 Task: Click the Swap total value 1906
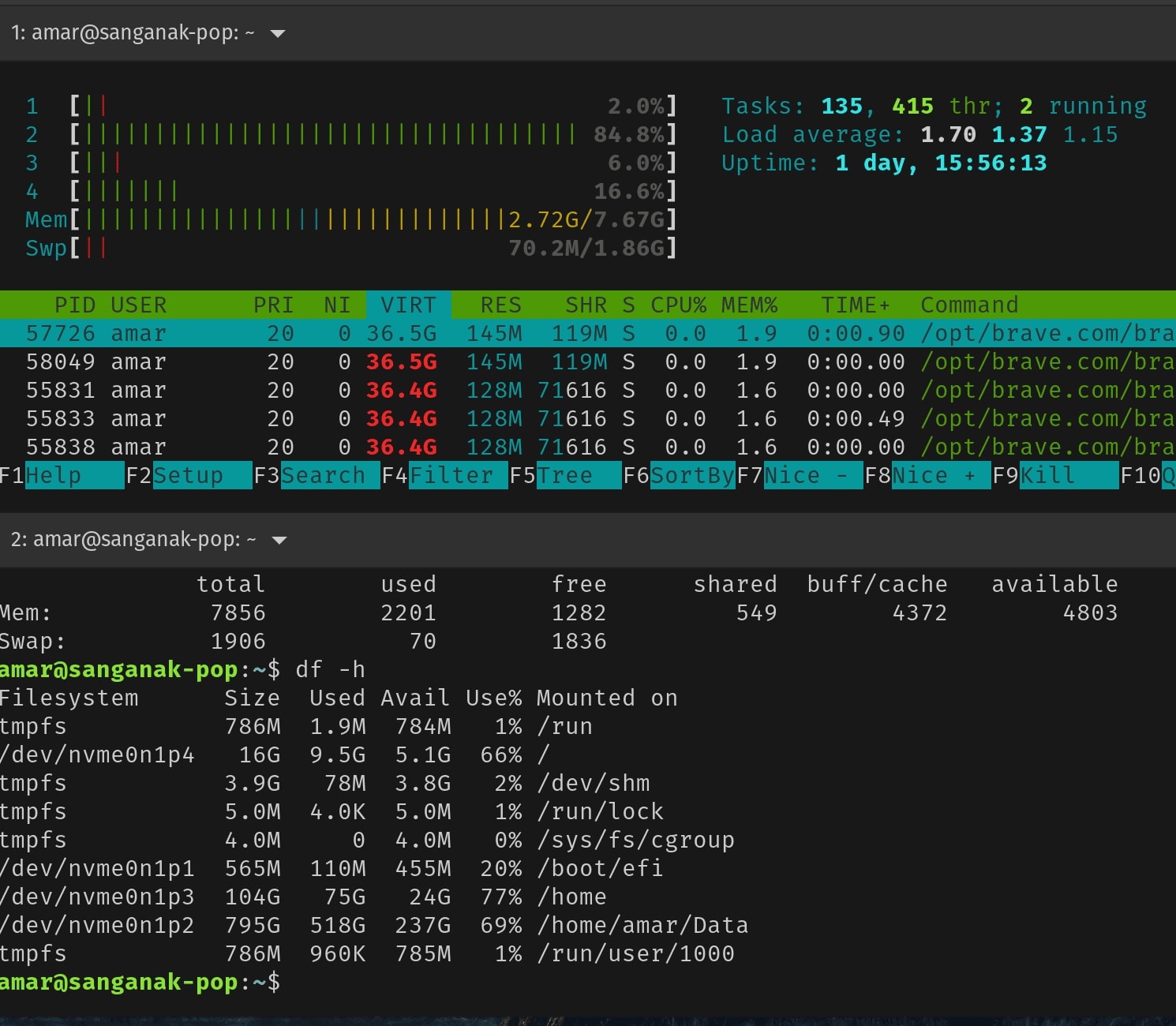[x=238, y=641]
